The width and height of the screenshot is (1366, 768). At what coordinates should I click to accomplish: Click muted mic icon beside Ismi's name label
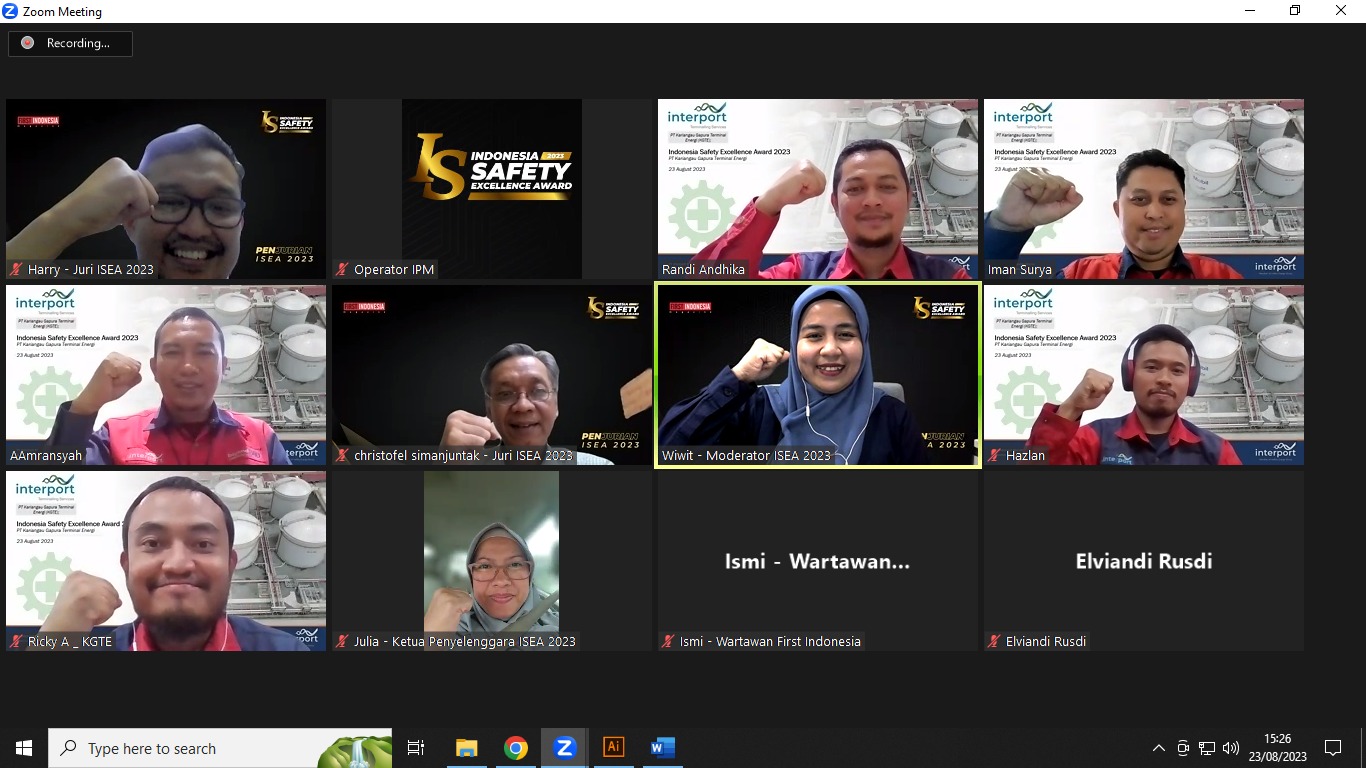pyautogui.click(x=668, y=642)
